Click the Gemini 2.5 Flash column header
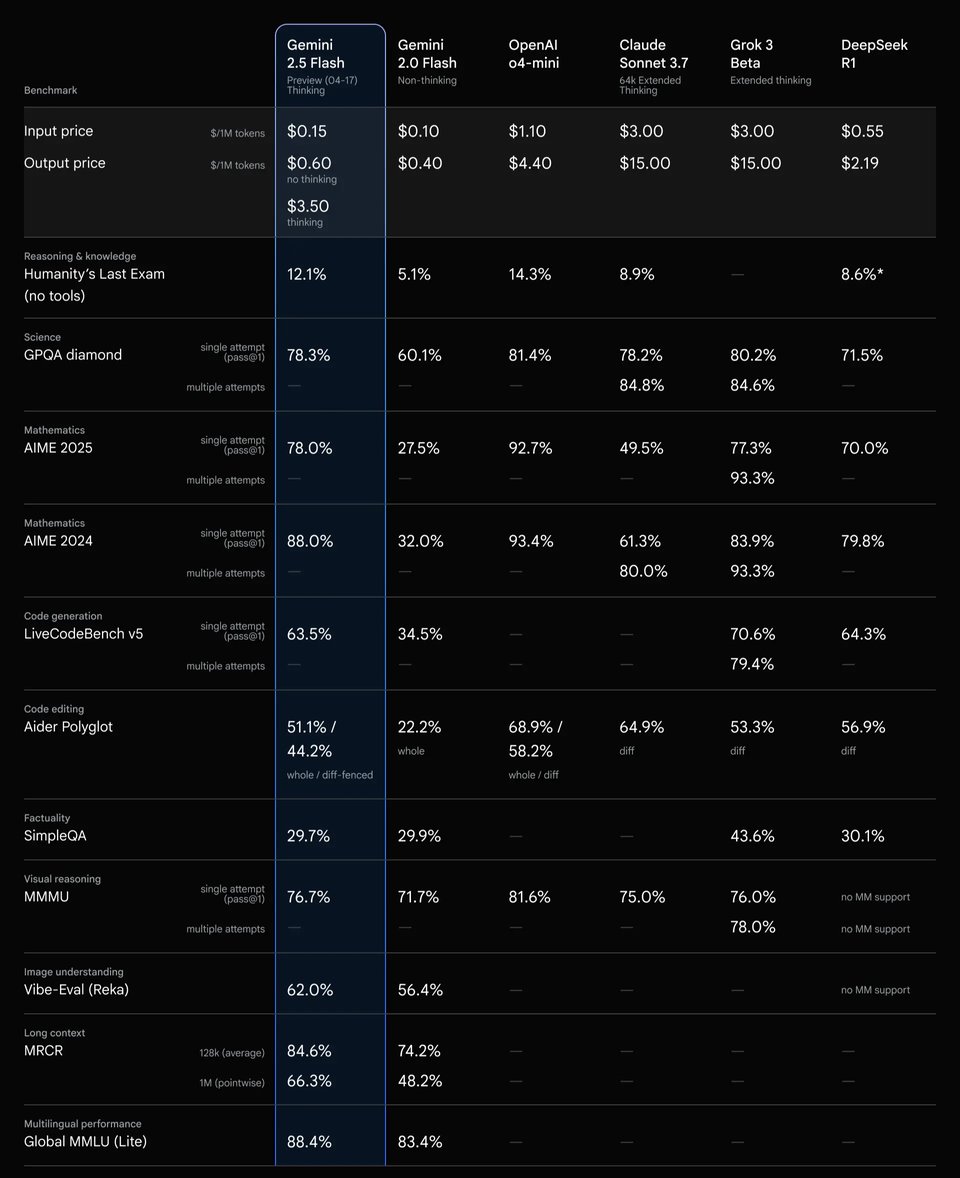960x1178 pixels. pyautogui.click(x=316, y=53)
